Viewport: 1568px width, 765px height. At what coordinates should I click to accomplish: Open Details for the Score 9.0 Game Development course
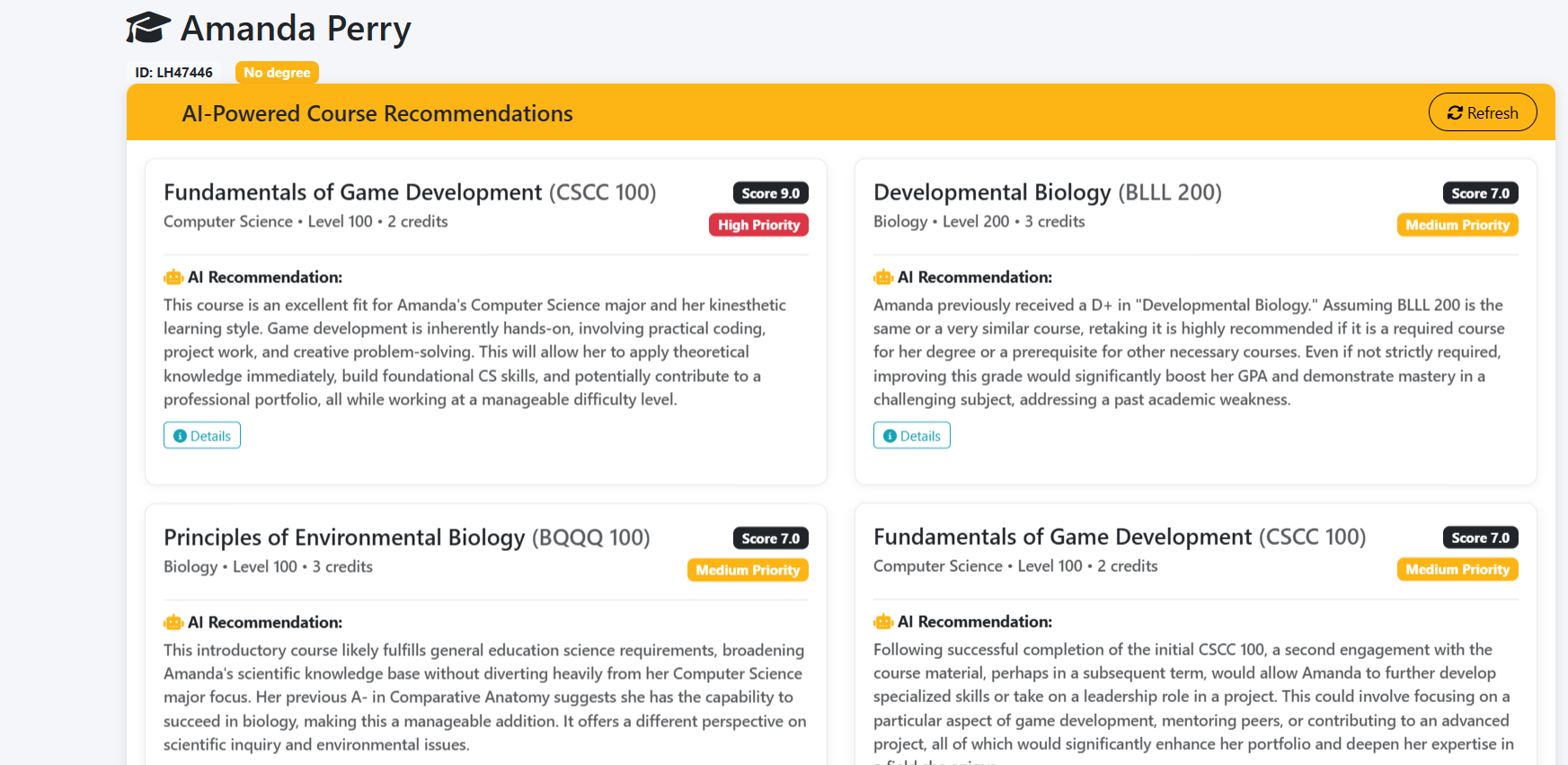tap(202, 435)
